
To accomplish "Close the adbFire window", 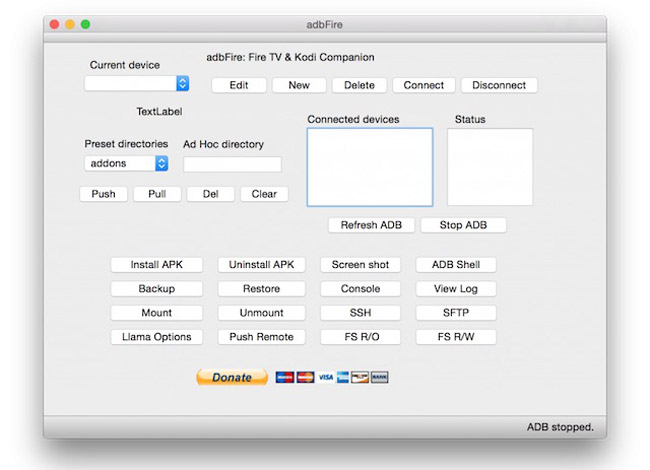I will 54,24.
